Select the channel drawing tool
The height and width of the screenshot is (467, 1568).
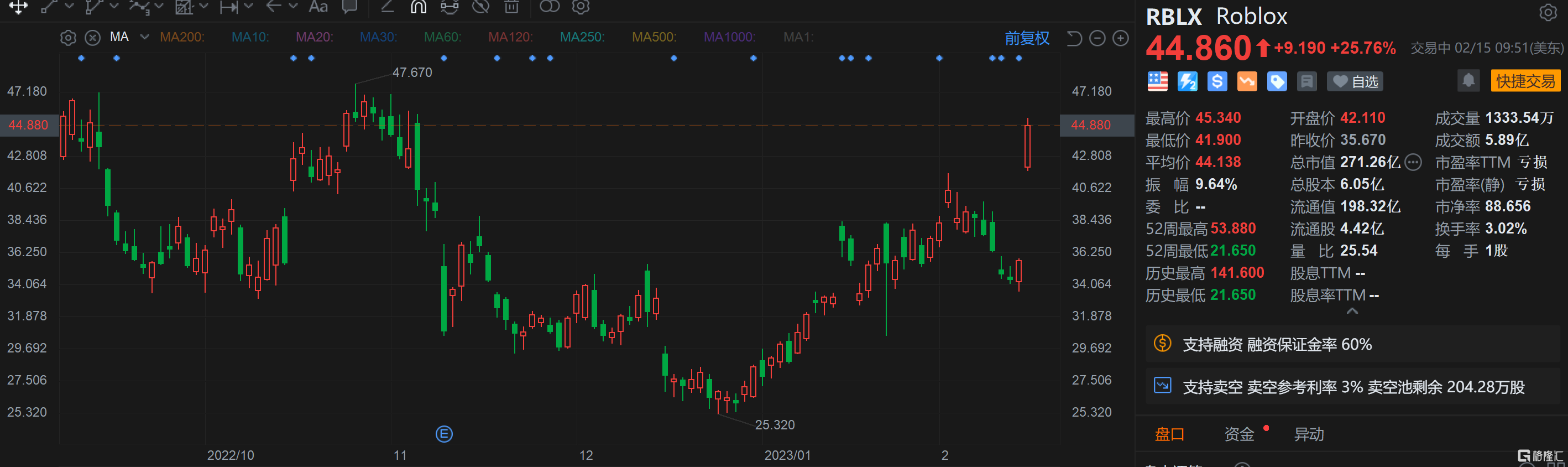coord(94,7)
